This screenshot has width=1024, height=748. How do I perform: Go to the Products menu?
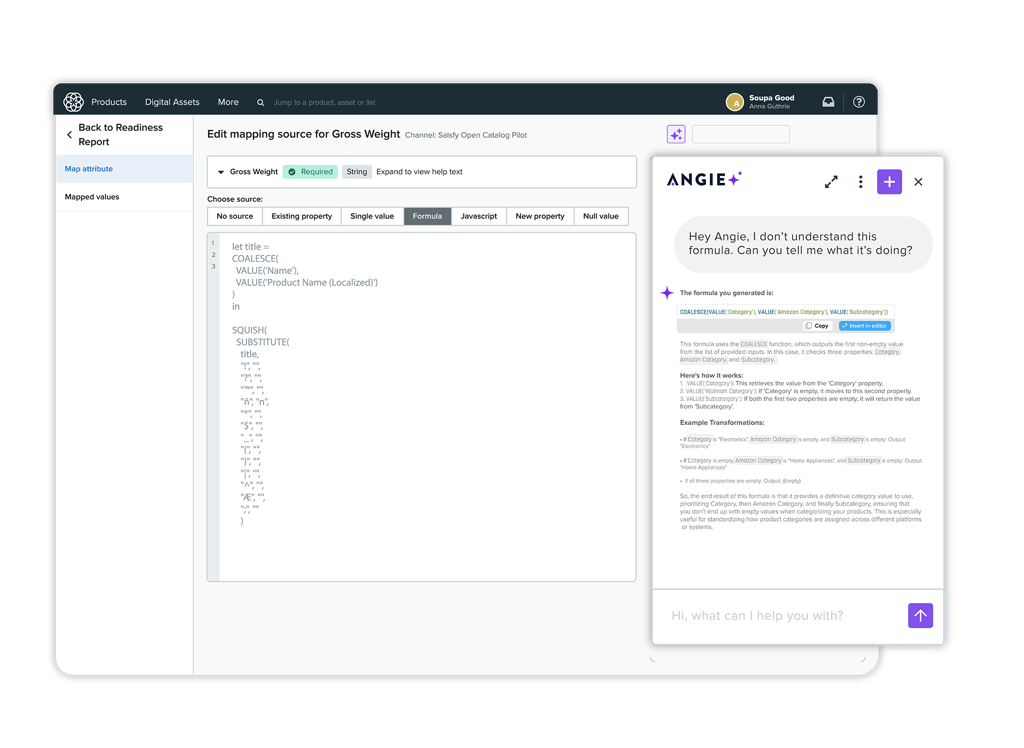click(109, 102)
